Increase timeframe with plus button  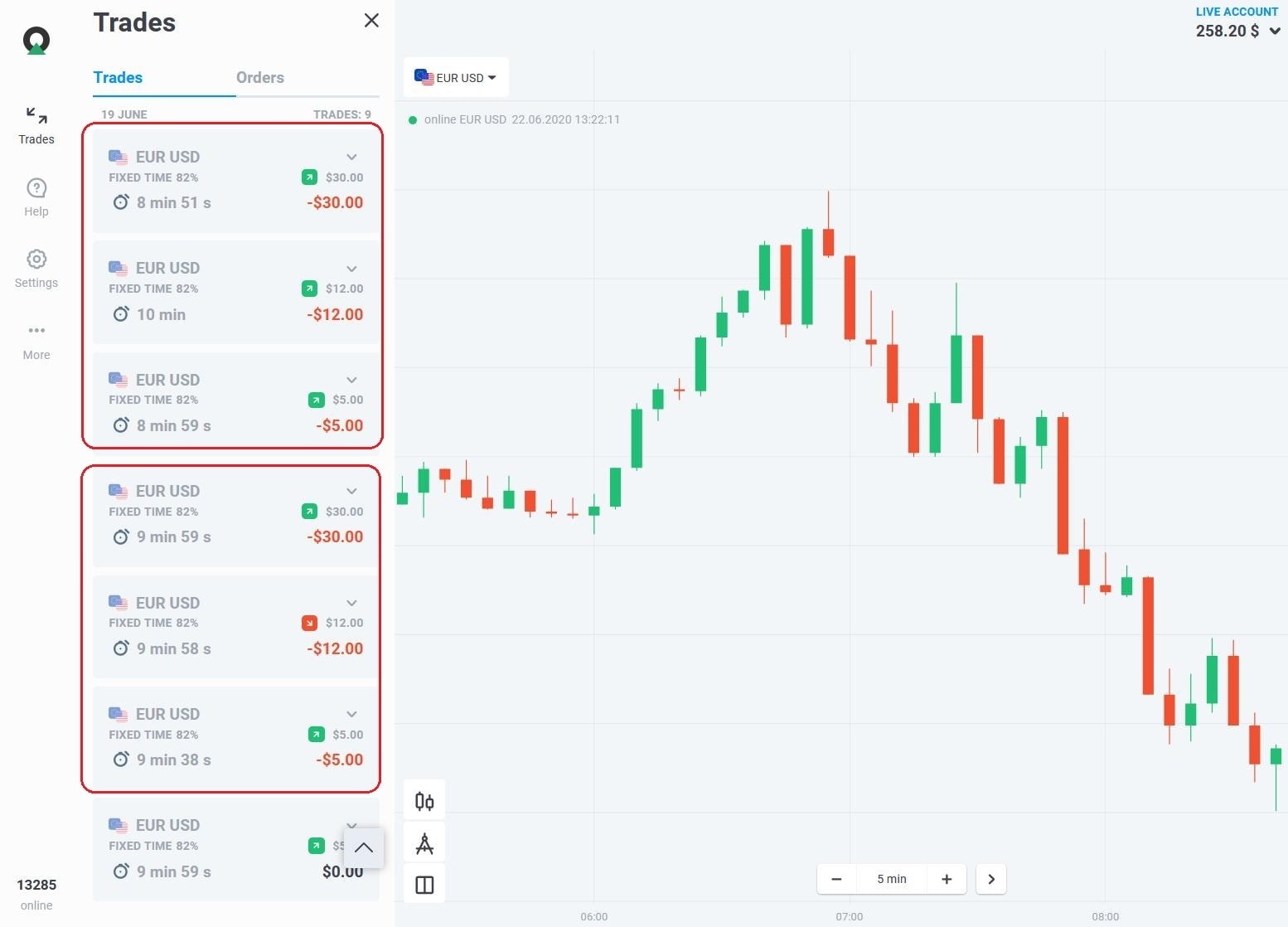coord(947,879)
